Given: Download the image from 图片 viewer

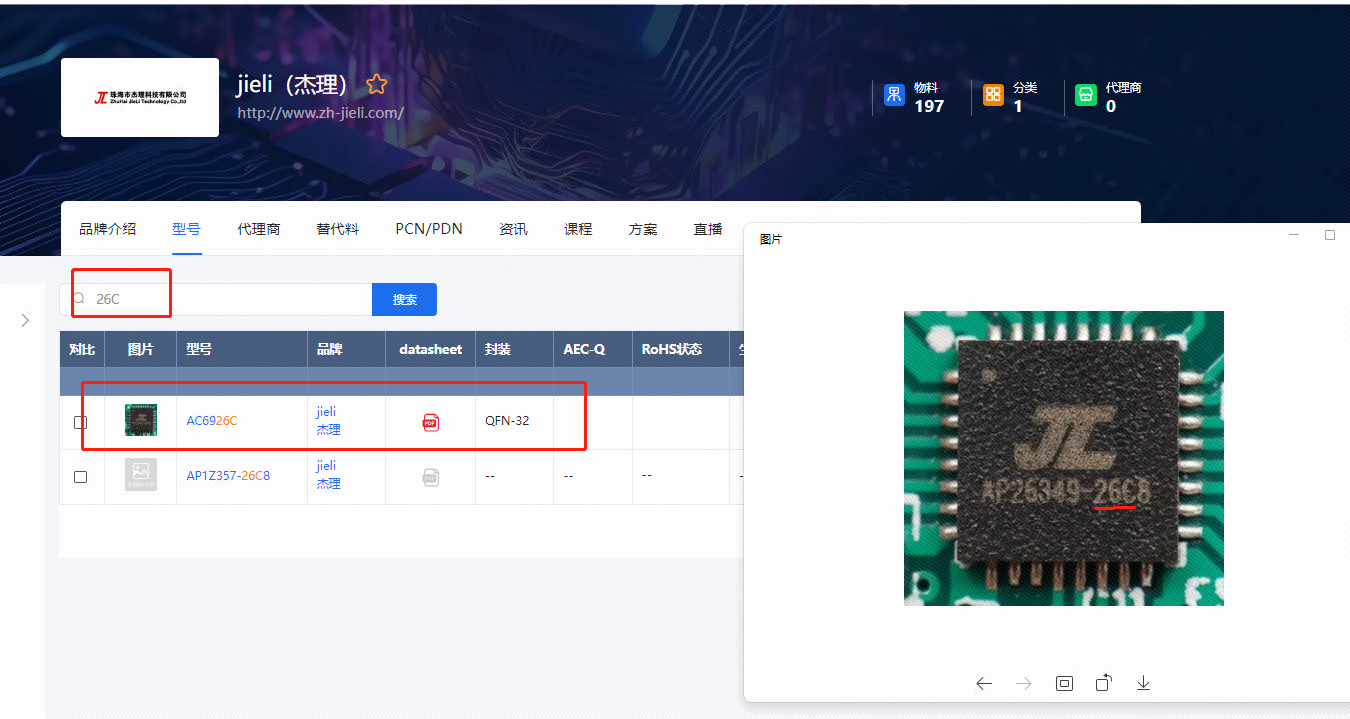Looking at the screenshot, I should point(1143,683).
